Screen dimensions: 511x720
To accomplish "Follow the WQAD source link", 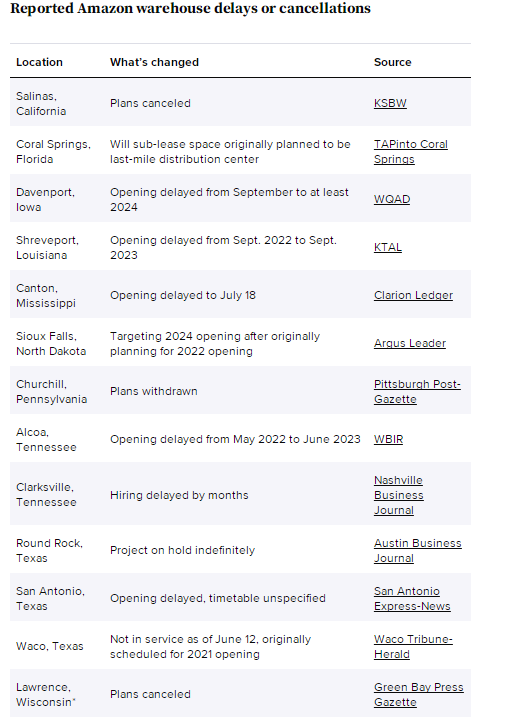I will click(392, 199).
